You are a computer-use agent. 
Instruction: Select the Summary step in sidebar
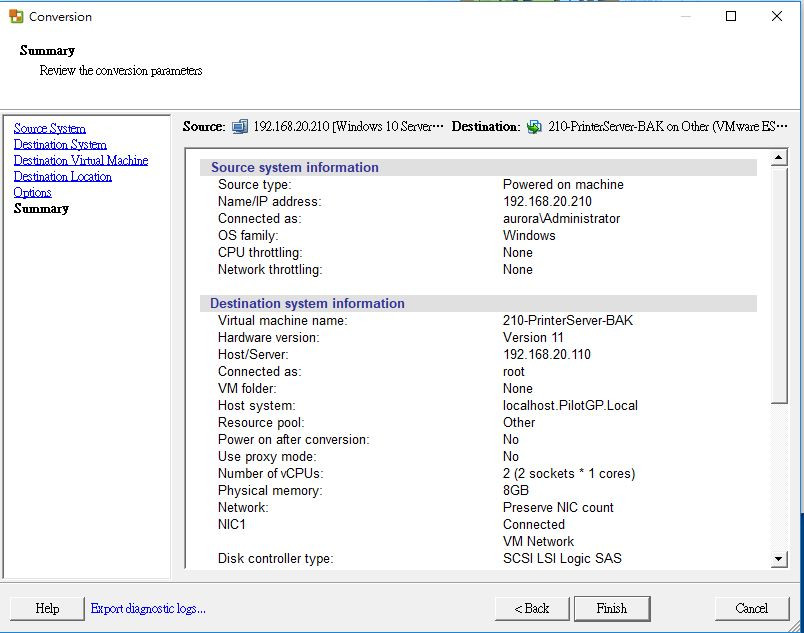41,209
